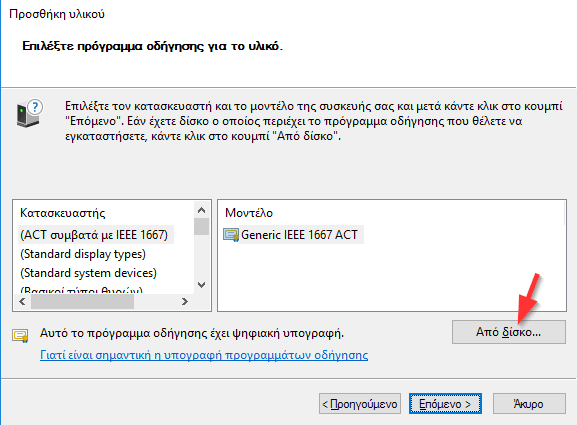Select (ACT συμβατά με IEEE 1667) manufacturer
Viewport: 577px width, 425px height.
[x=94, y=235]
